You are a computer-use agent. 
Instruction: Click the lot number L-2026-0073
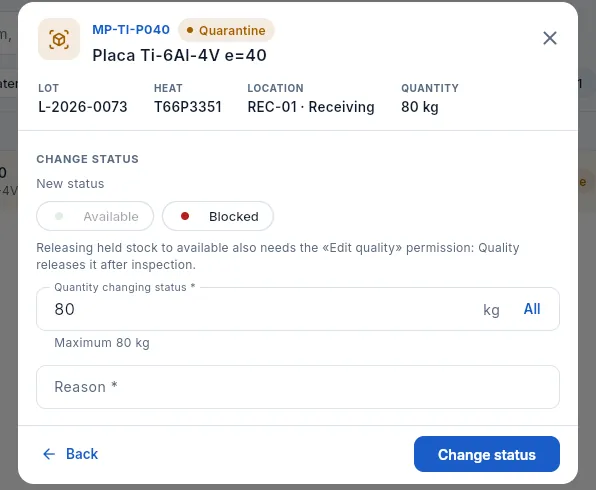82,107
